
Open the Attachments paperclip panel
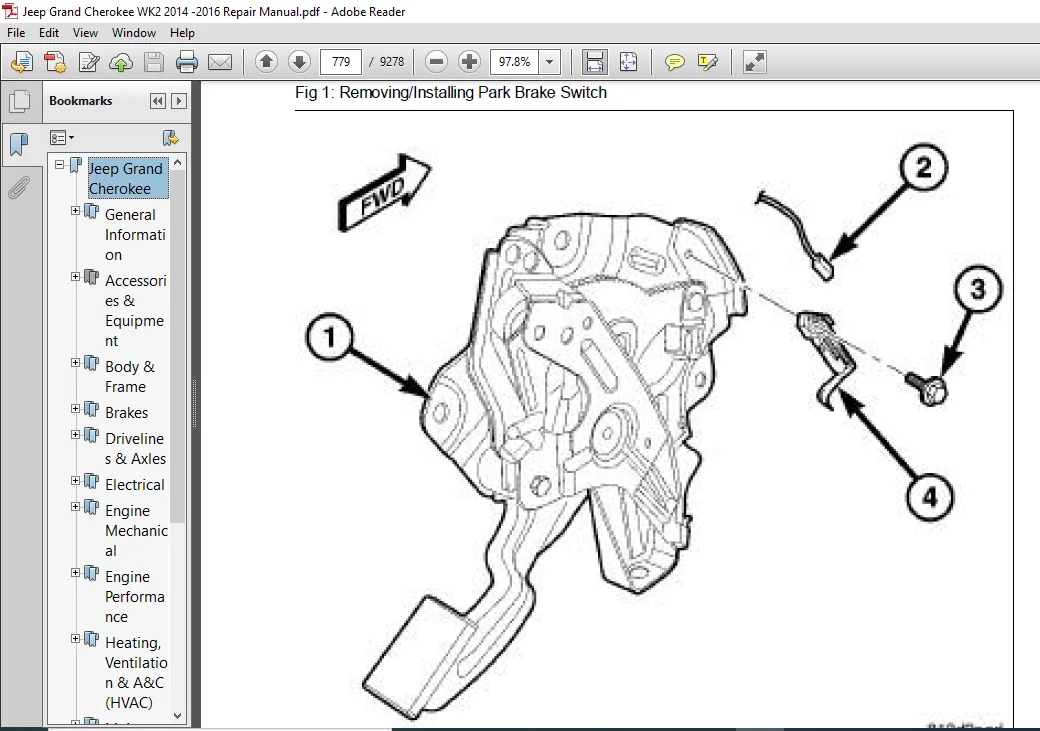pos(20,187)
